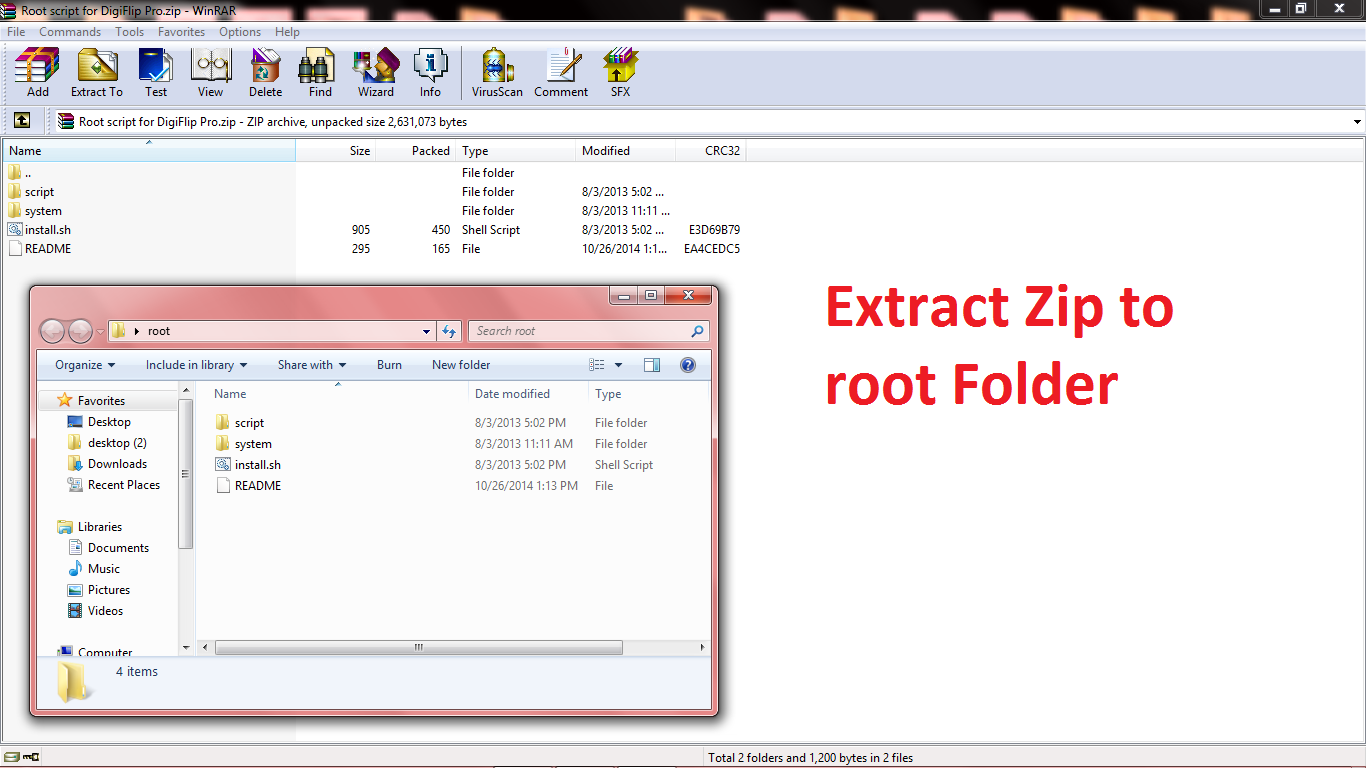Show archive Info

pyautogui.click(x=430, y=73)
